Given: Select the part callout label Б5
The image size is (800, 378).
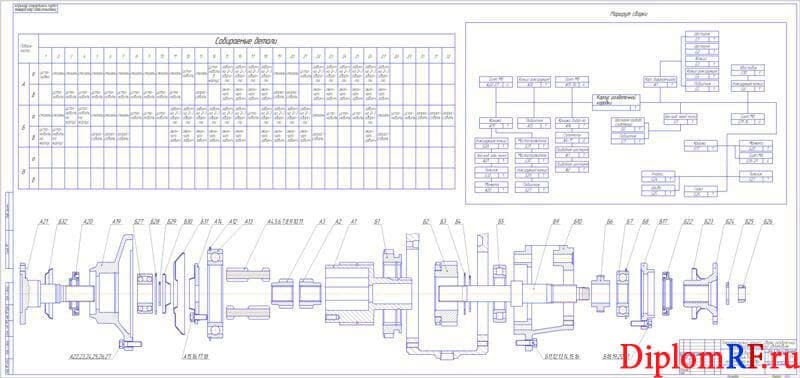Looking at the screenshot, I should tap(501, 222).
